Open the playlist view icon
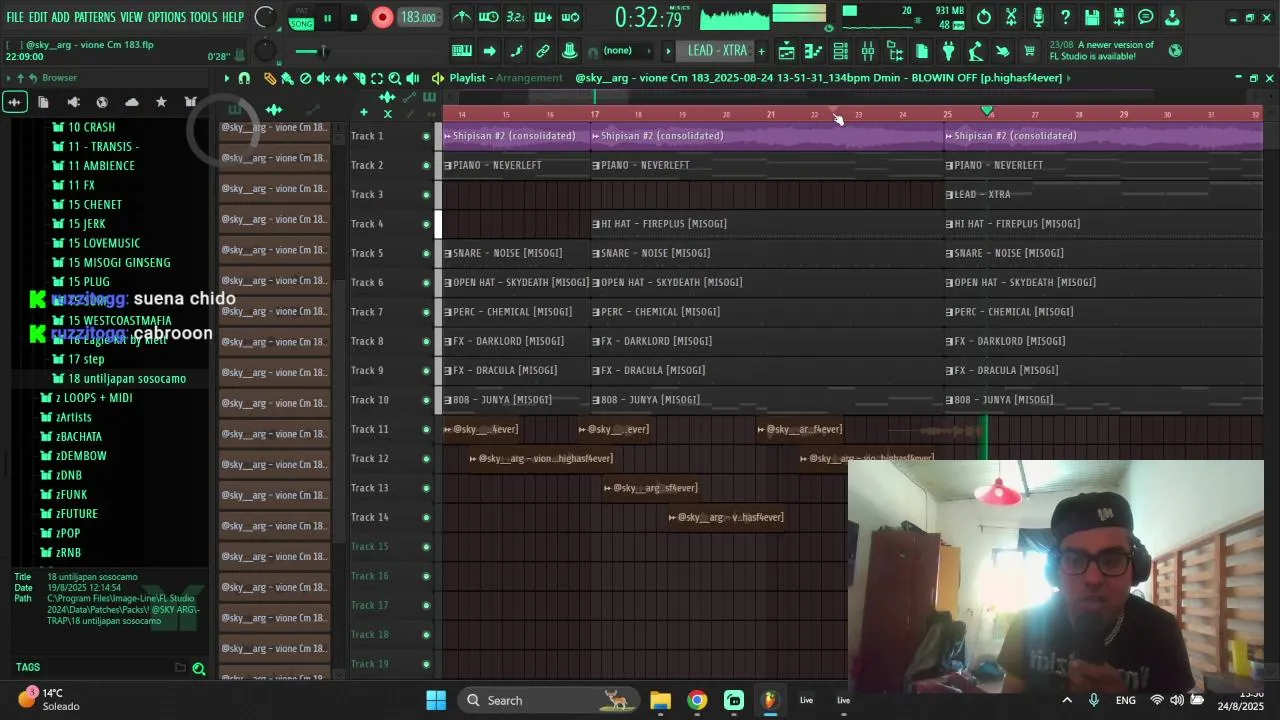Screen dimensions: 1280x720 [x=787, y=51]
